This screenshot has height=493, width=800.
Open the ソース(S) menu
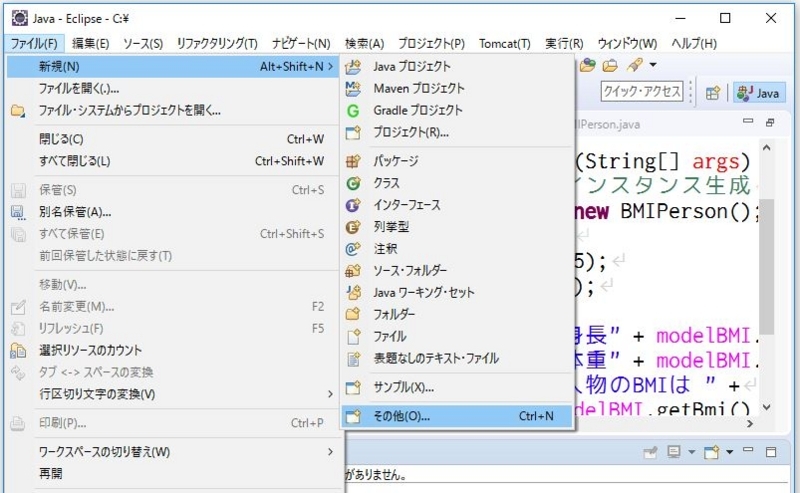click(x=143, y=43)
